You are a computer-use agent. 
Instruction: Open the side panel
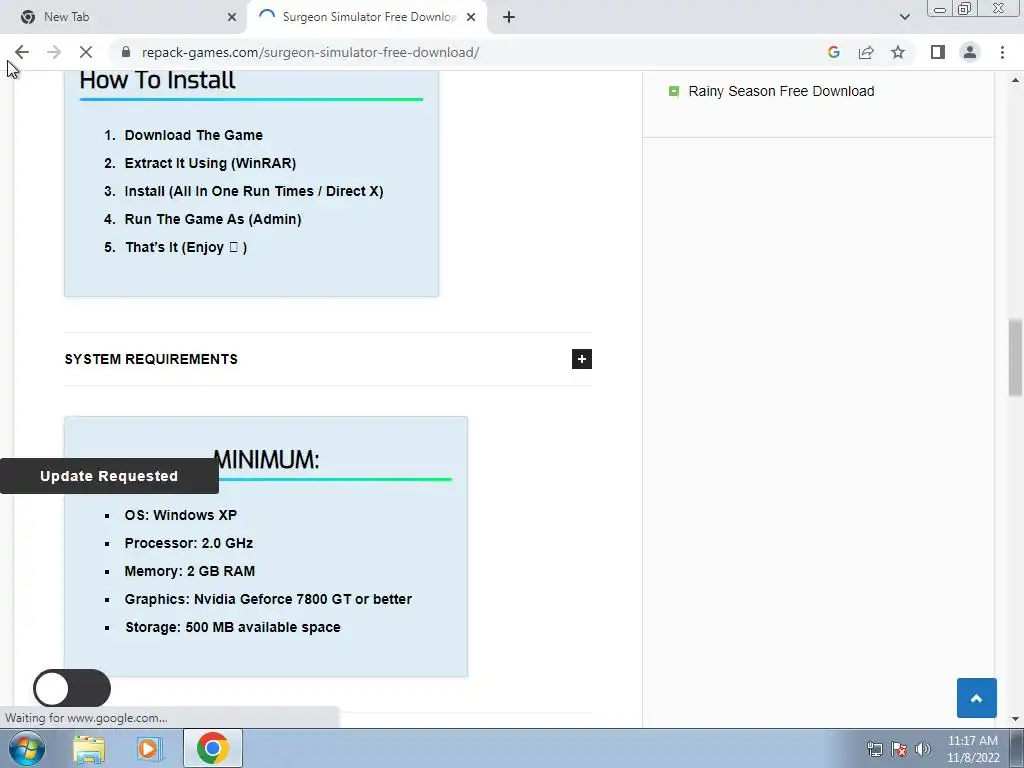point(938,52)
